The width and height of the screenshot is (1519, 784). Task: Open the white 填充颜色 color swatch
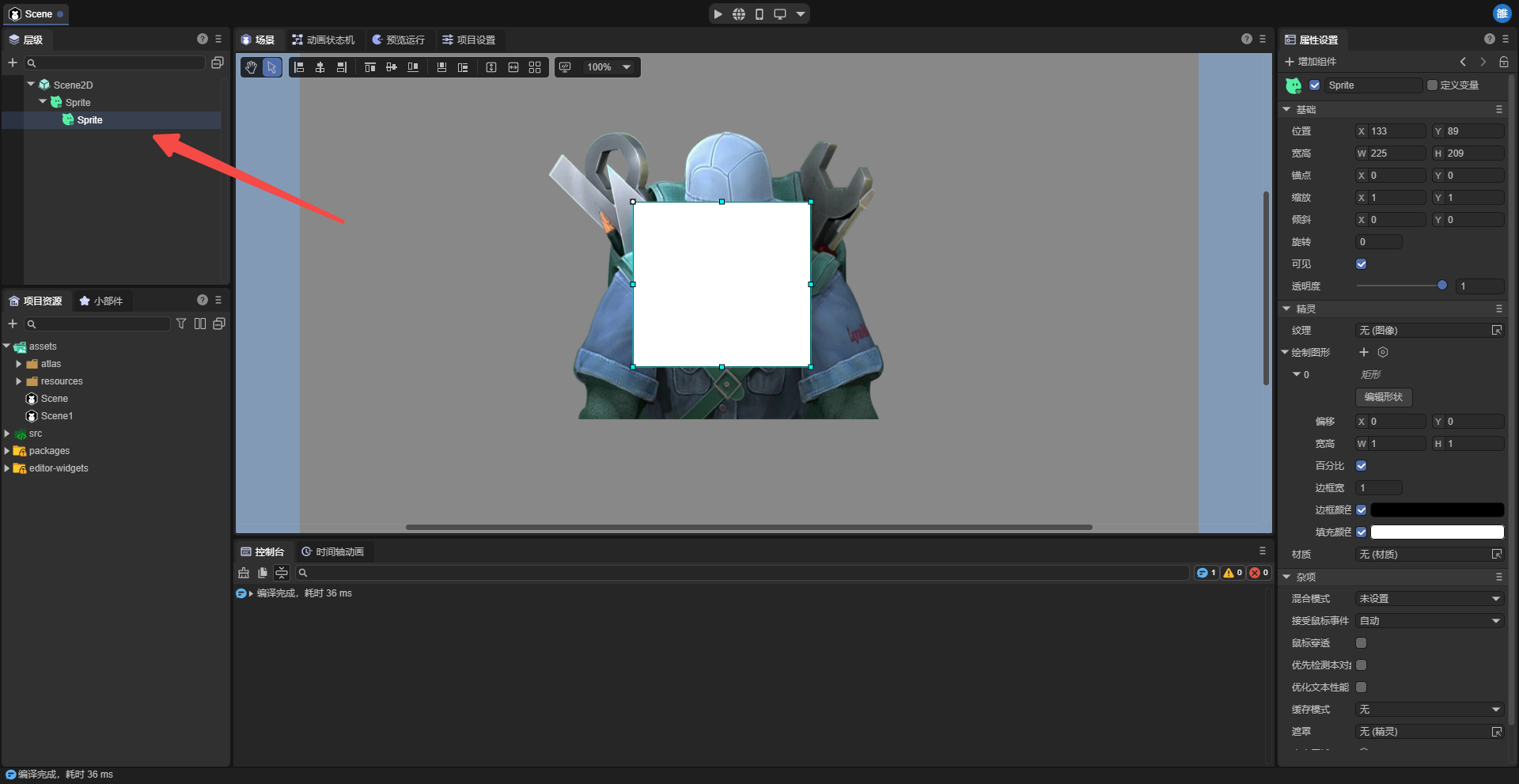pyautogui.click(x=1436, y=532)
